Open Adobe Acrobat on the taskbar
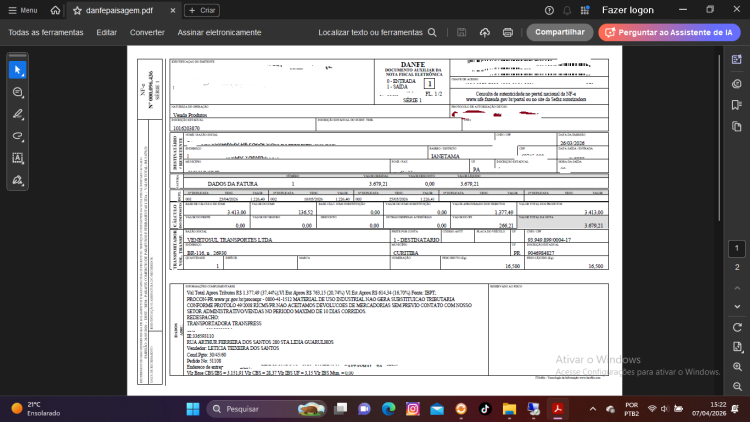Image resolution: width=750 pixels, height=422 pixels. (558, 409)
